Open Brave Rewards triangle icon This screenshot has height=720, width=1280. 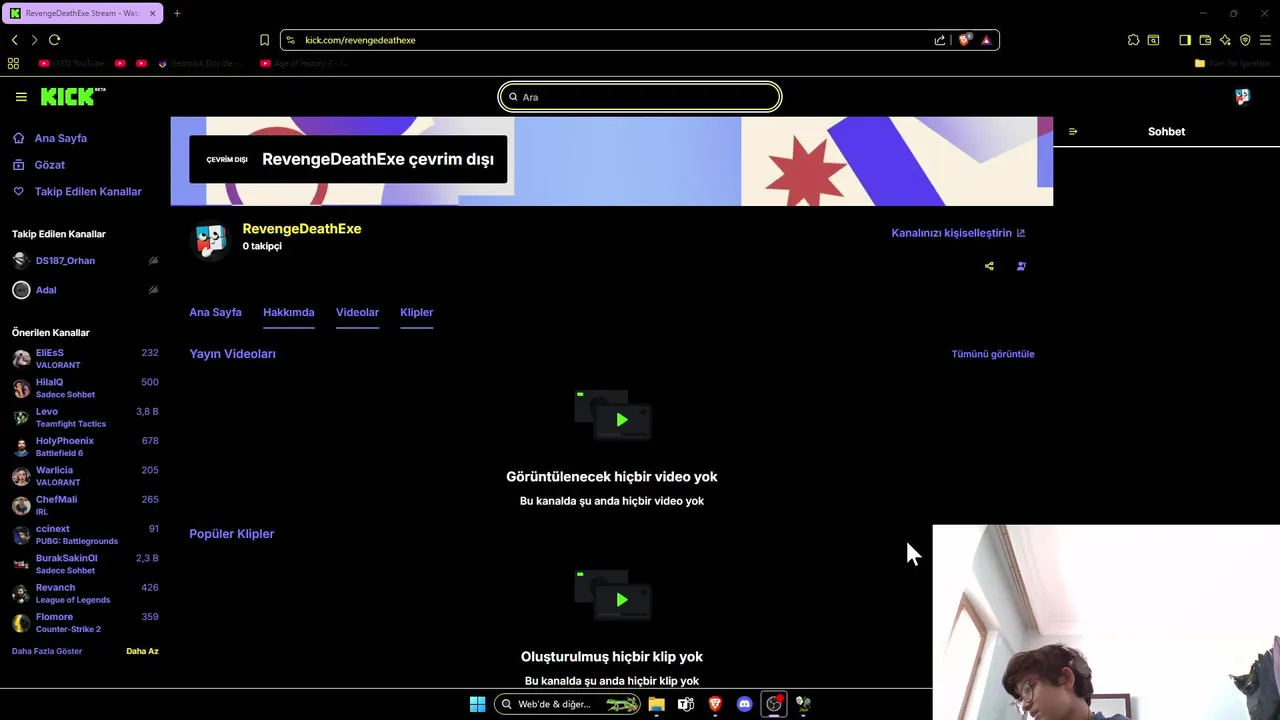point(986,40)
